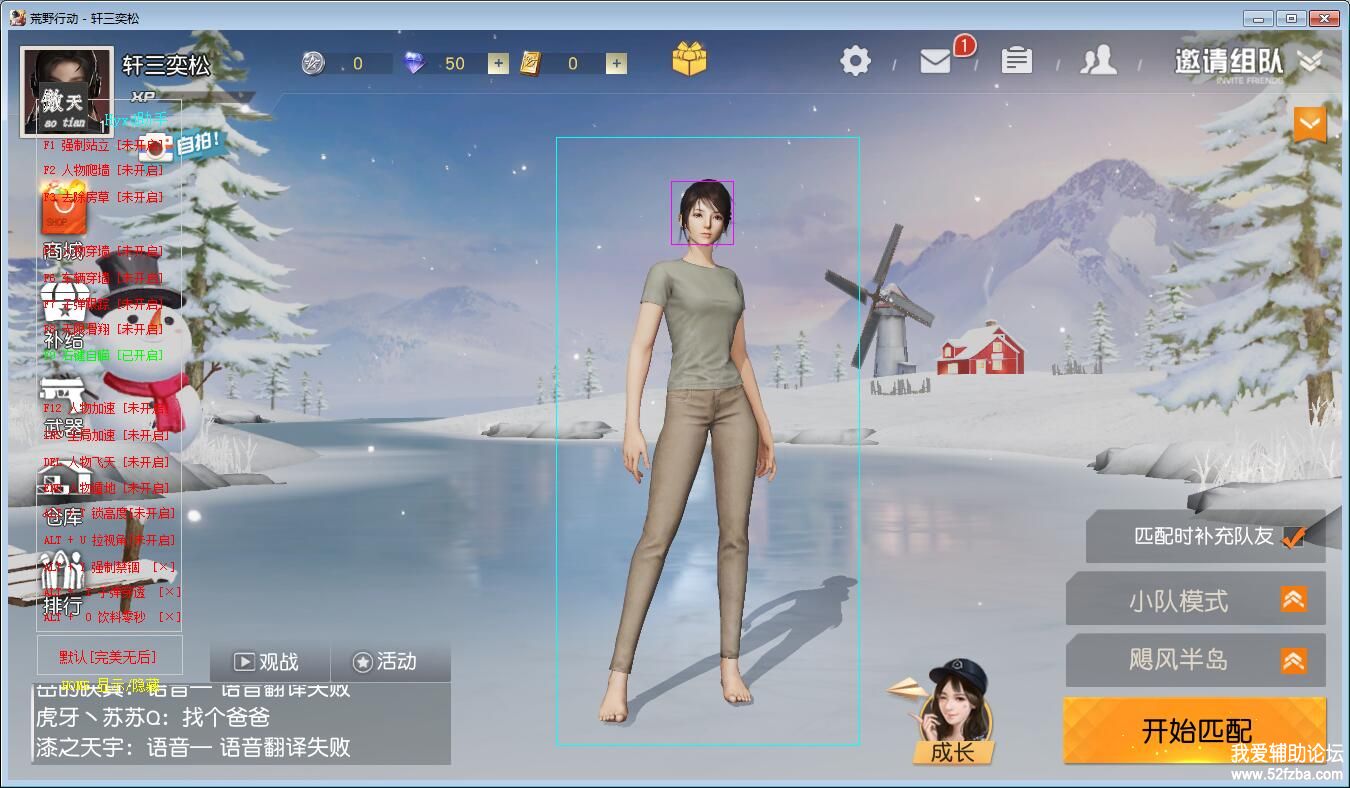Open the task clipboard icon

(1016, 61)
